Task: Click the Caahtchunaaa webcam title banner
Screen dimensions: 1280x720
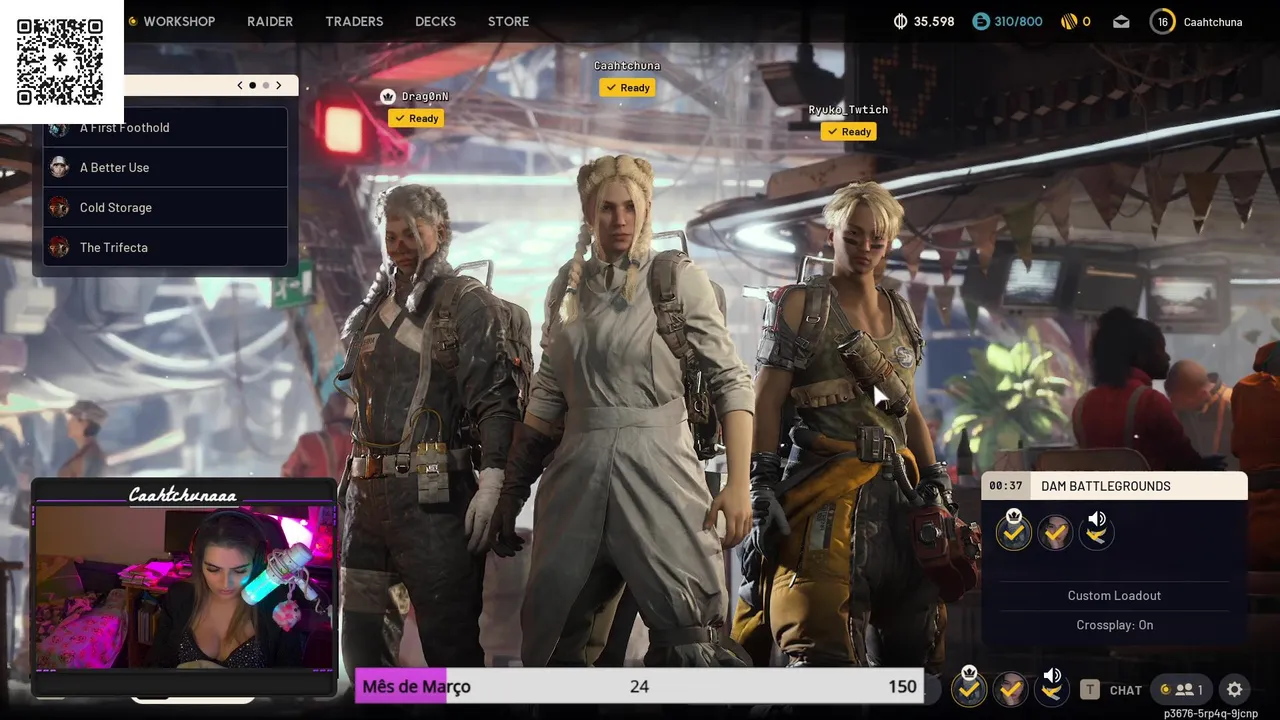Action: tap(183, 494)
